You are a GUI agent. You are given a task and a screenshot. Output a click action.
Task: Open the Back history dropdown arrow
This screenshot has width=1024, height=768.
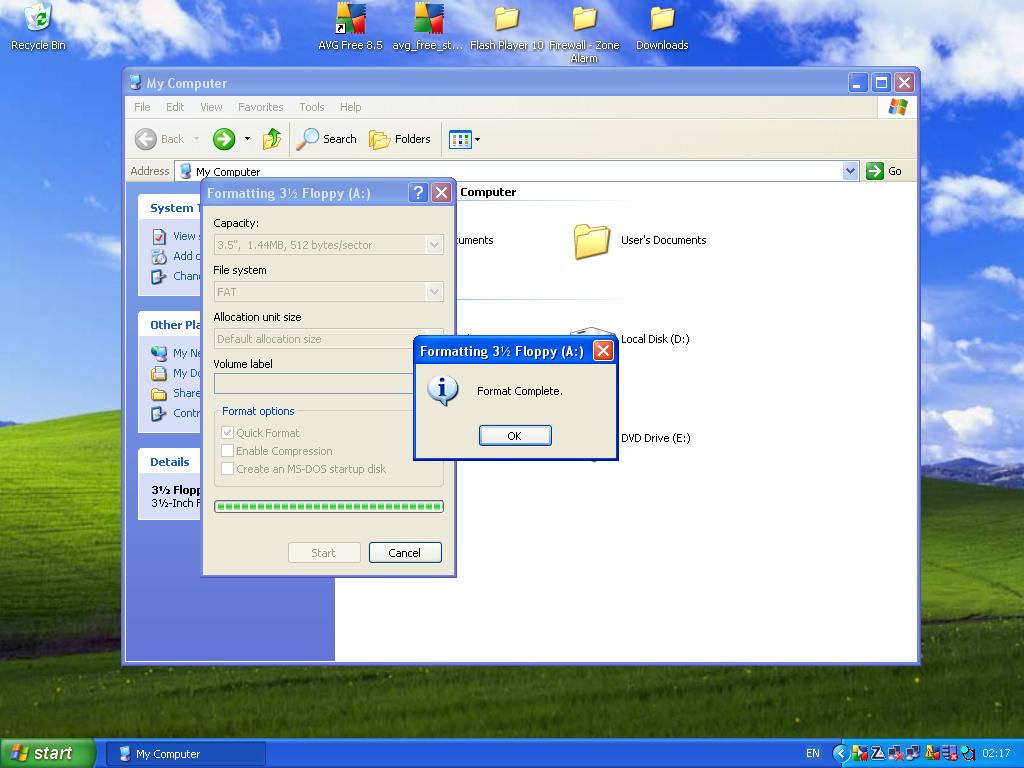pyautogui.click(x=196, y=139)
